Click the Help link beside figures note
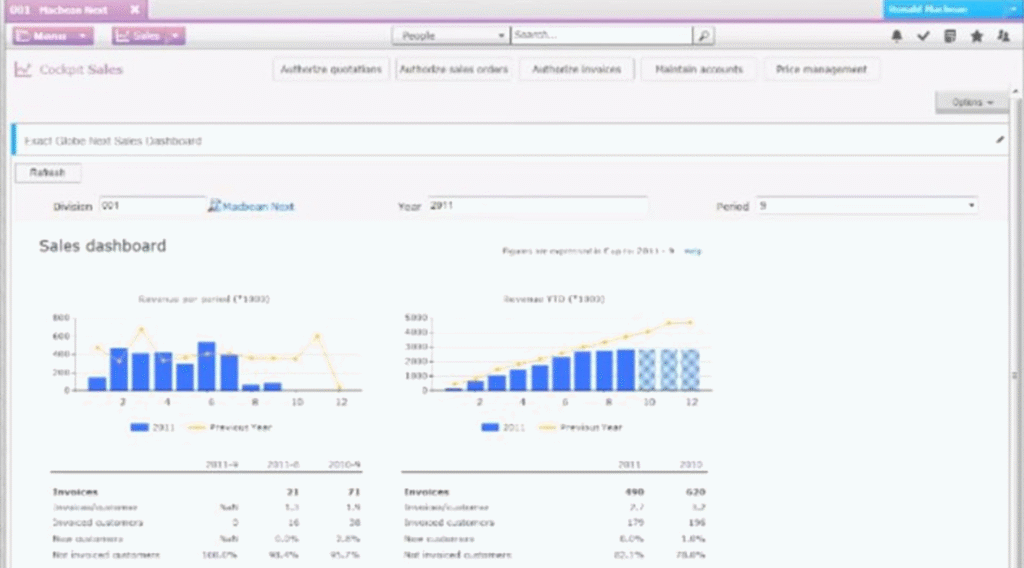The width and height of the screenshot is (1024, 568). click(692, 251)
